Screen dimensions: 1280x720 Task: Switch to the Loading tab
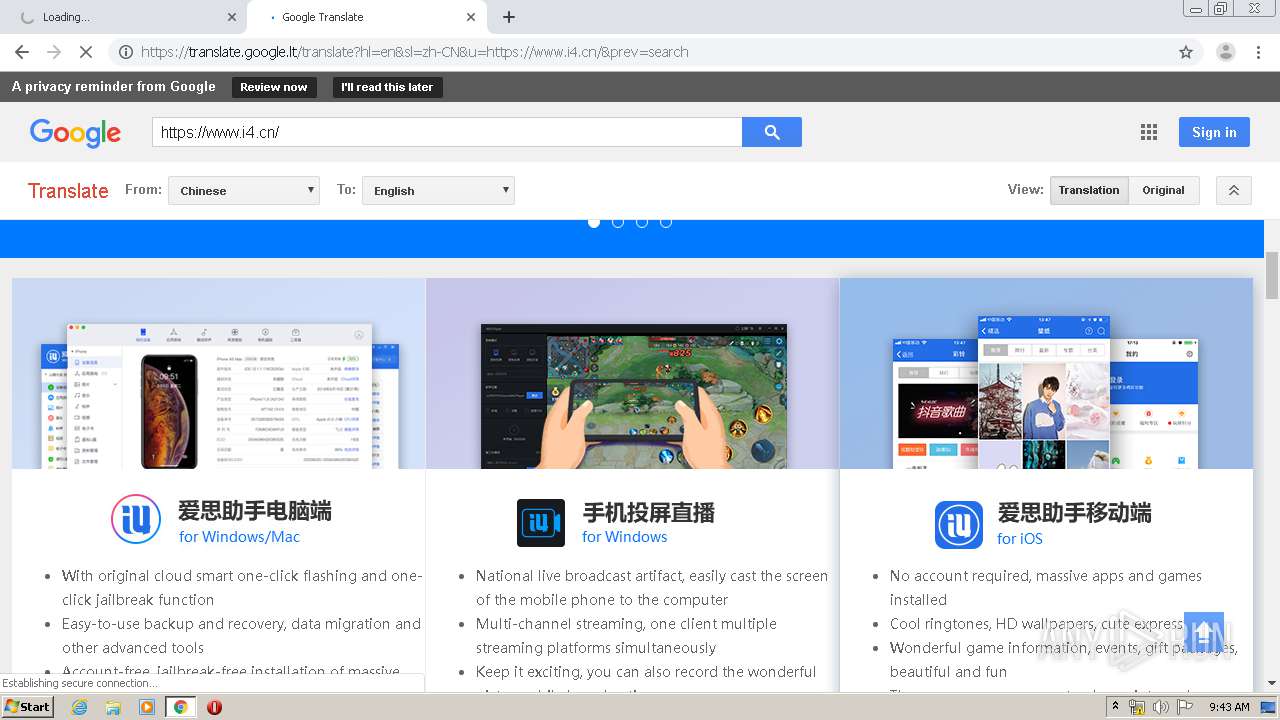pyautogui.click(x=124, y=17)
